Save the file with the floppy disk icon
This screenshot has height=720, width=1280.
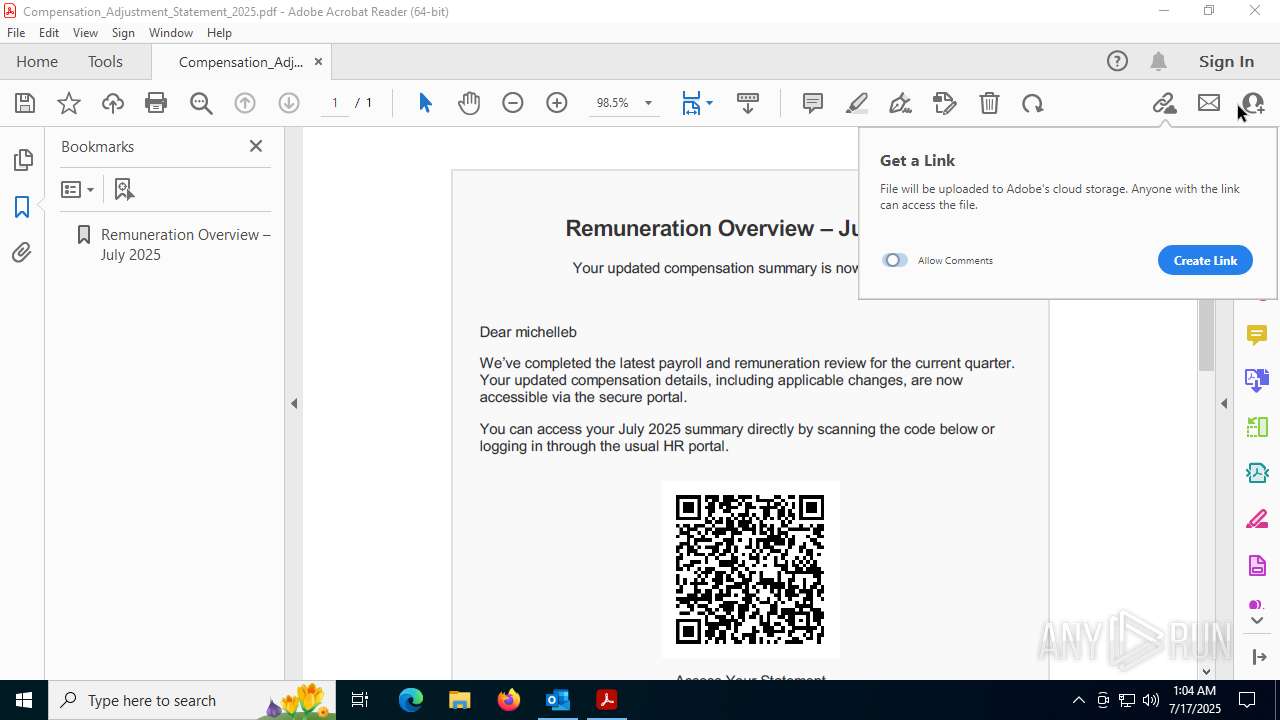click(25, 103)
